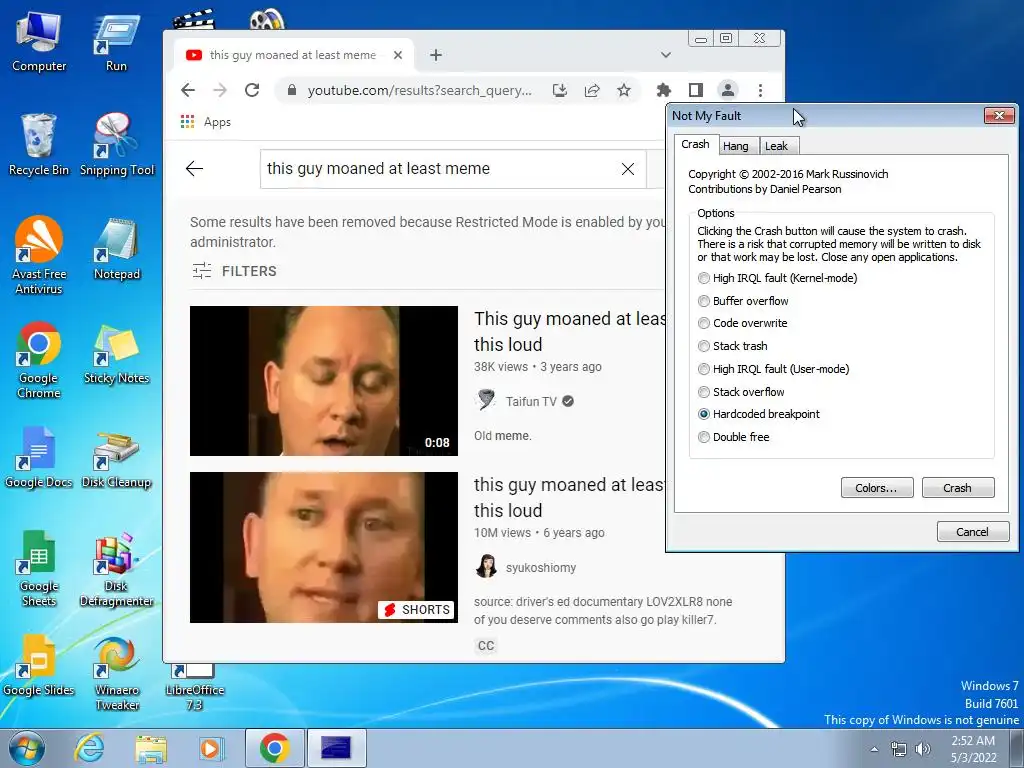Select Winaero Tweaker desktop shortcut
Screen dimensions: 1024x768
[117, 673]
